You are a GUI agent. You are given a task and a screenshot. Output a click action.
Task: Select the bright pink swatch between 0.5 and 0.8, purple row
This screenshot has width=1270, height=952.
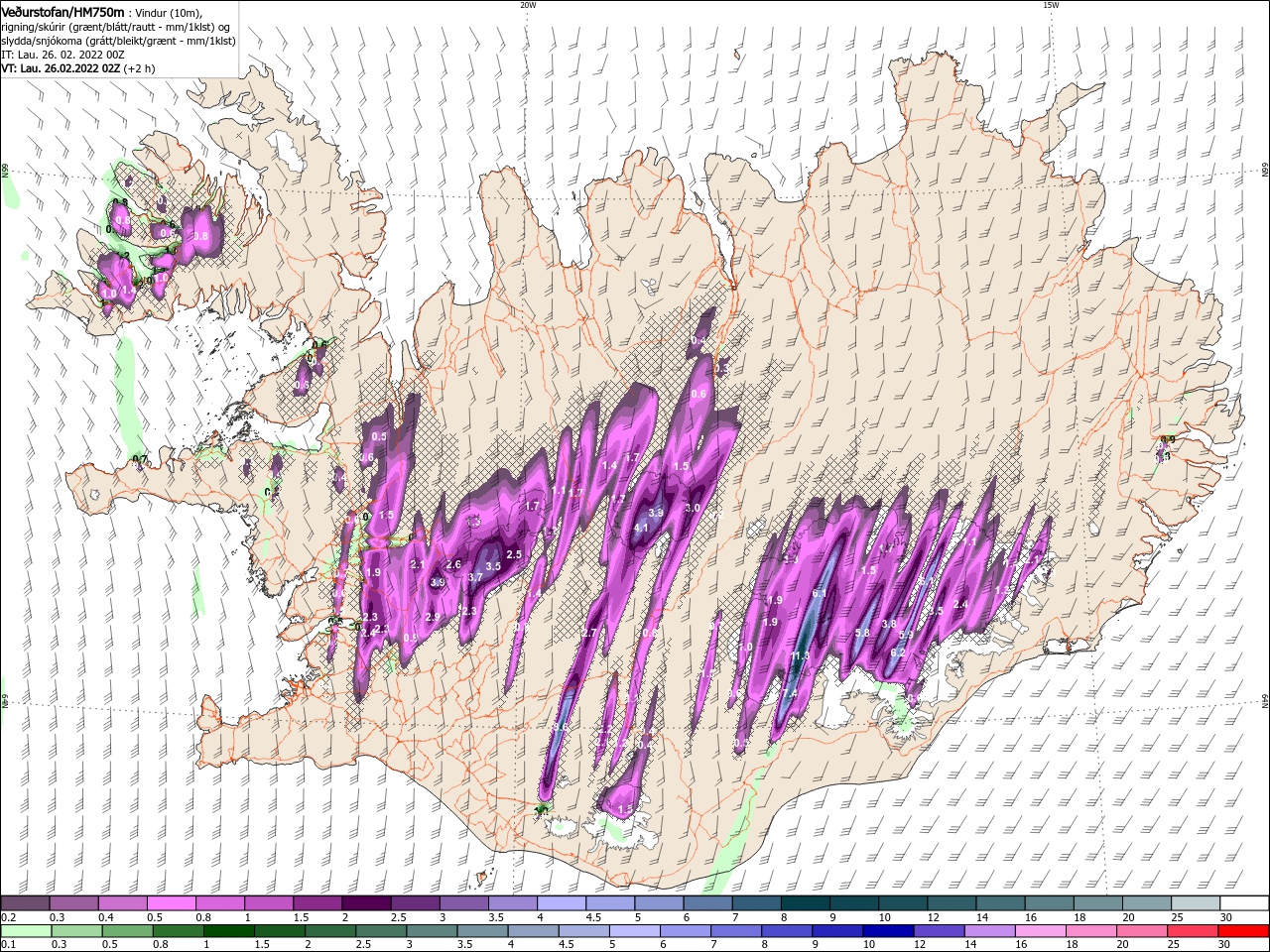coord(171,903)
